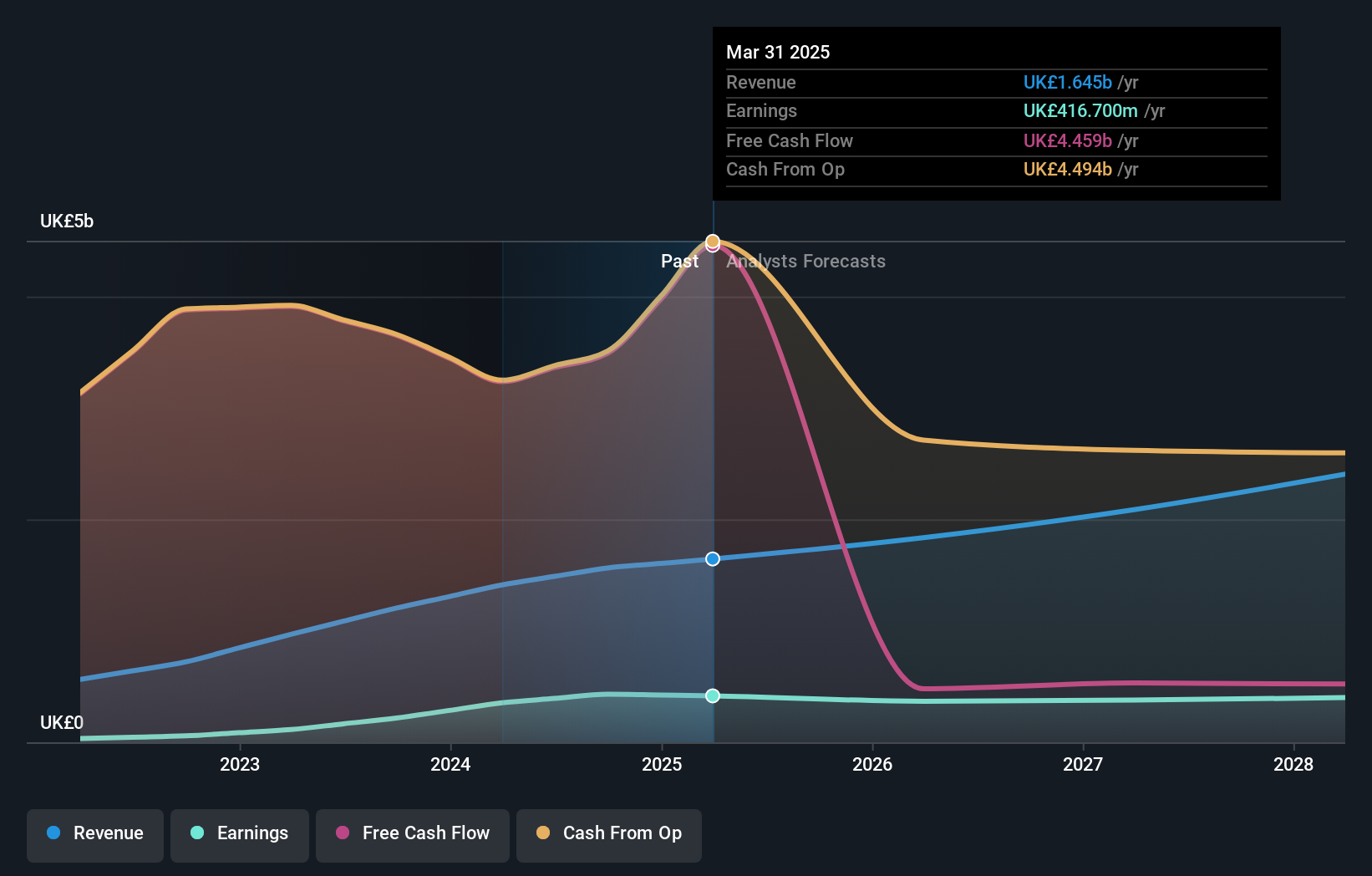Switch to the Past section of the chart

[680, 261]
